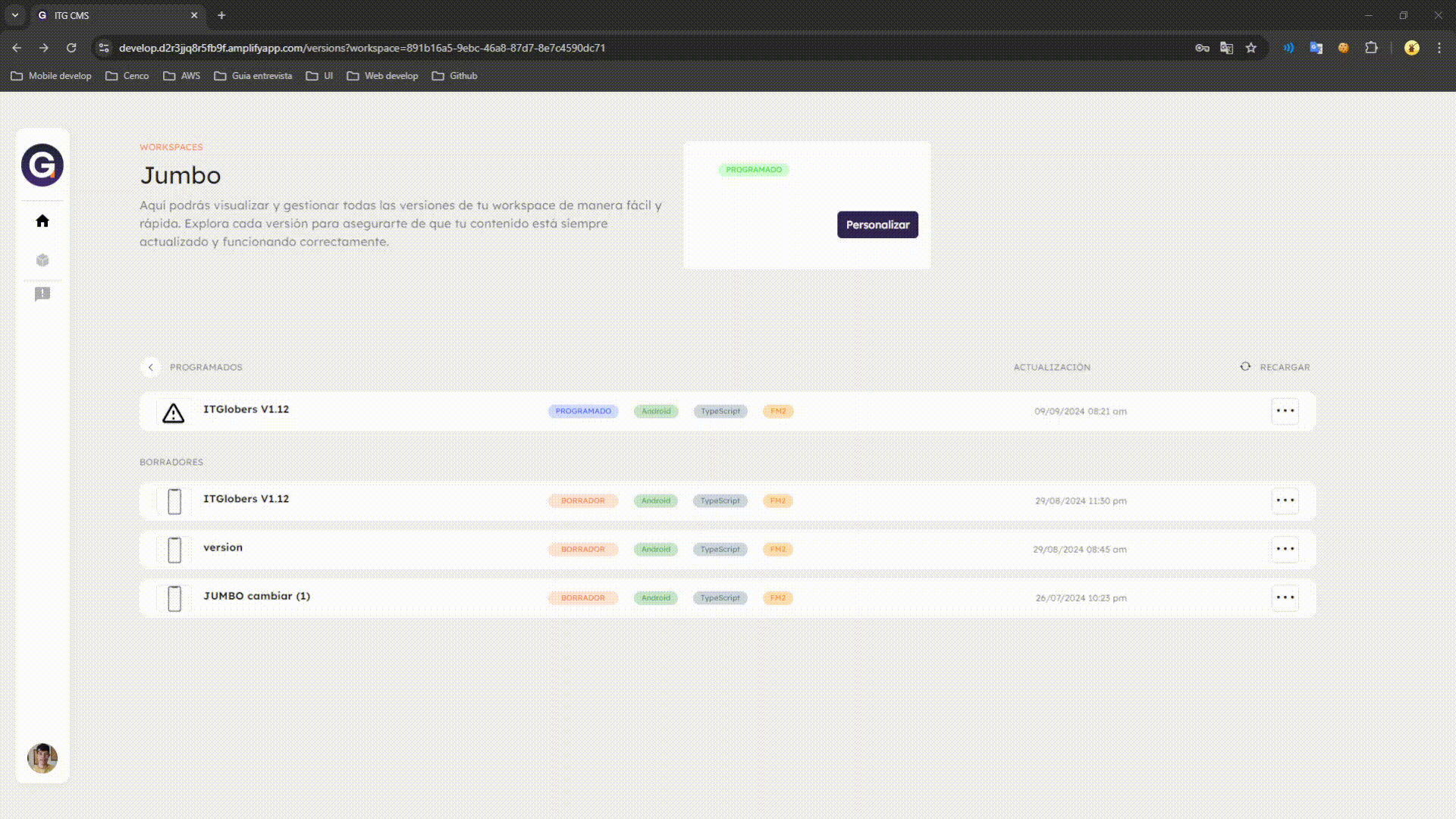1456x819 pixels.
Task: Click the RECARGAR label
Action: 1285,367
